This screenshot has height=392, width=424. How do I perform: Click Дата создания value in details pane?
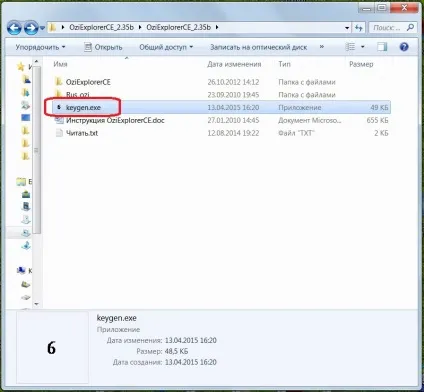[x=191, y=362]
